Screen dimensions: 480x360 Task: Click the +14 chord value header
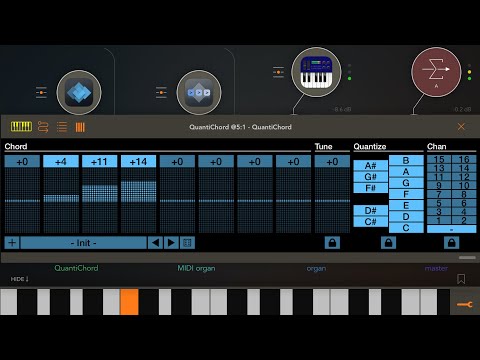point(138,161)
